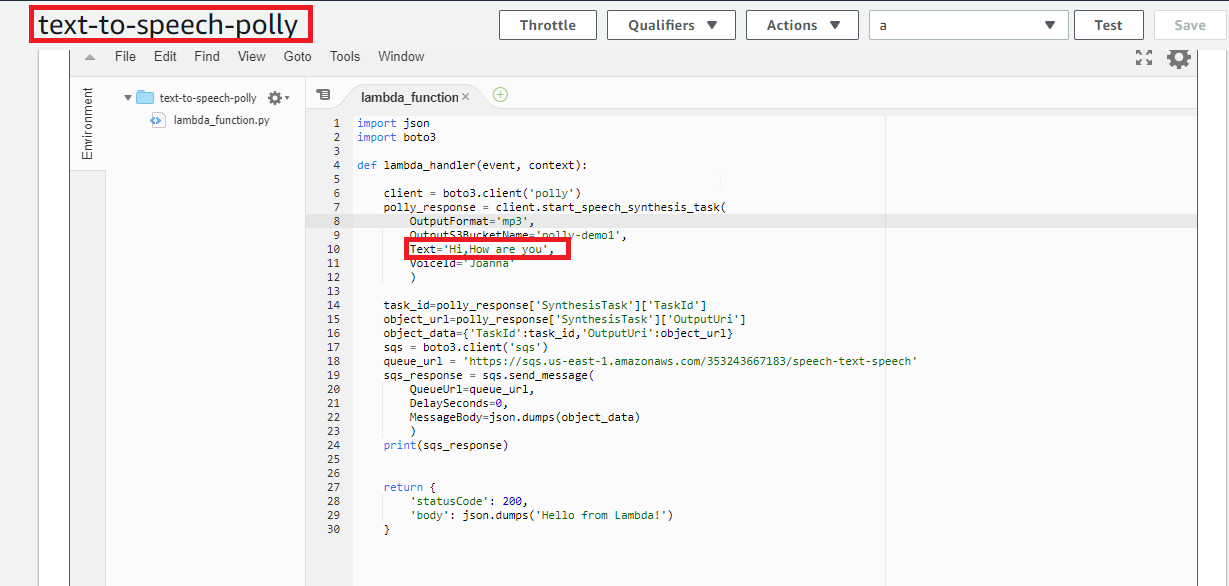The height and width of the screenshot is (586, 1229).
Task: Close the lambda_function tab
Action: (465, 97)
